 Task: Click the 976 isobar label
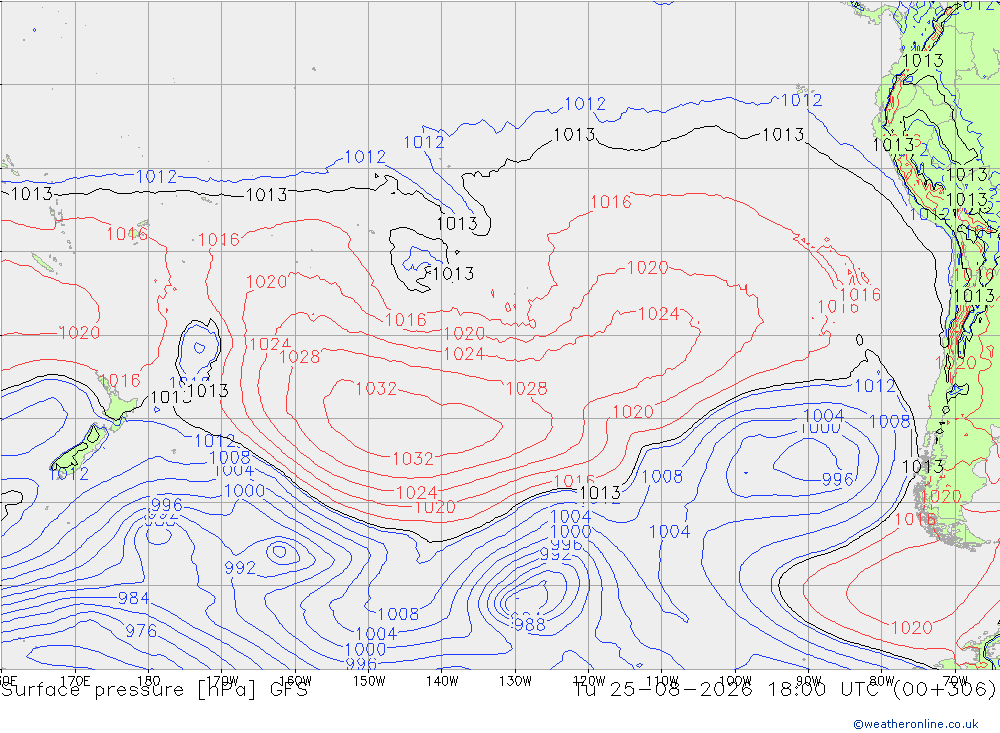click(x=141, y=631)
